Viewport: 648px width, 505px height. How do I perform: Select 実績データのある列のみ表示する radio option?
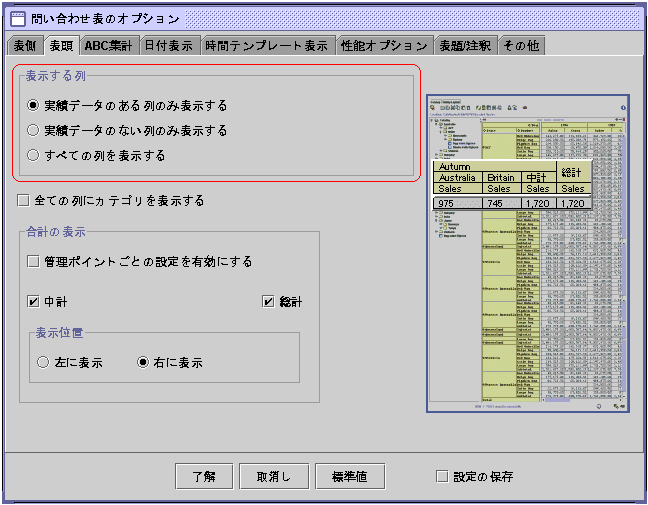click(34, 105)
